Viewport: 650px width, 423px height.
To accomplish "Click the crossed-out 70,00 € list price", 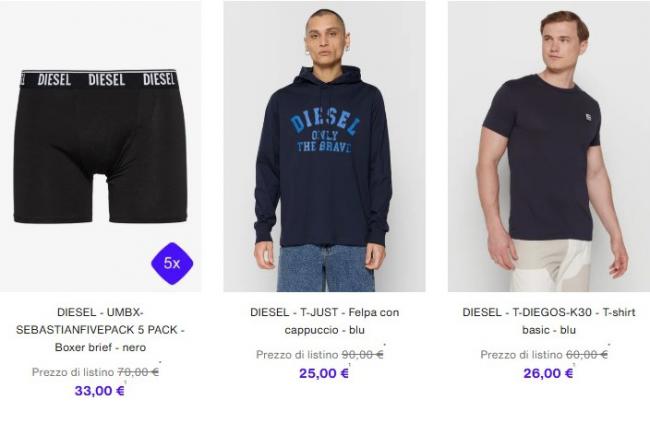I will (x=138, y=372).
